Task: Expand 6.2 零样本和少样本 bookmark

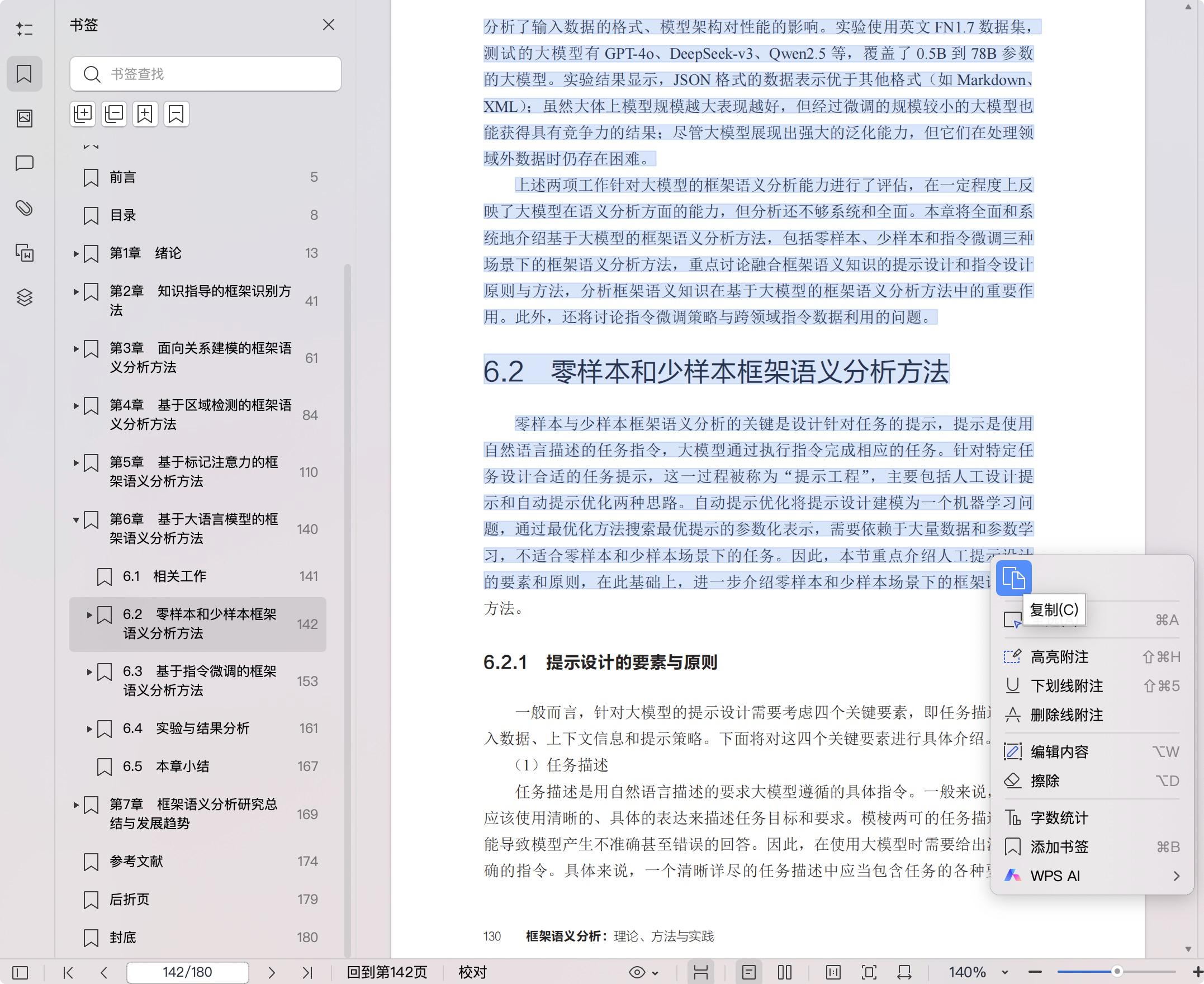Action: coord(89,615)
